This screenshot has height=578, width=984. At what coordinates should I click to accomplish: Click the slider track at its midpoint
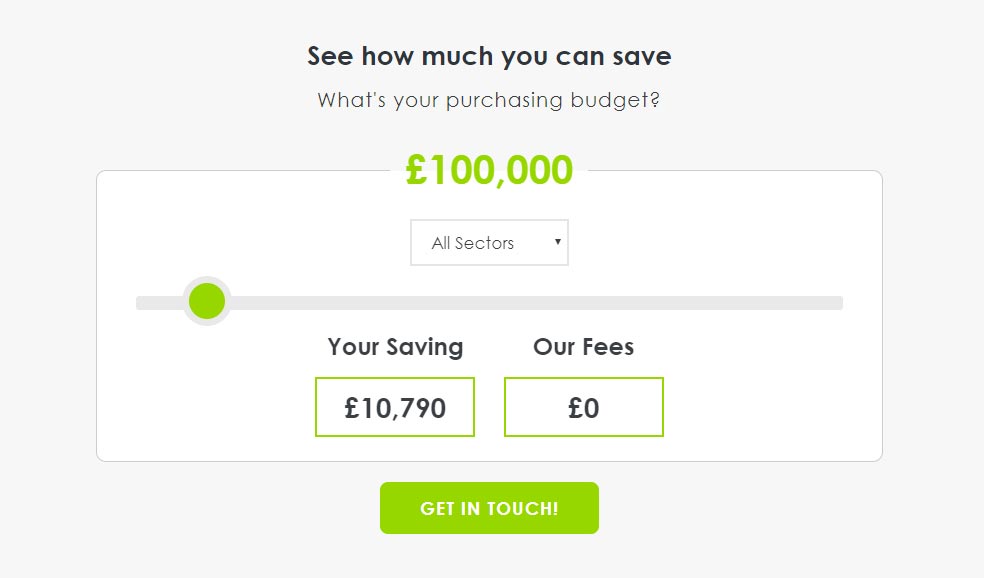(489, 303)
